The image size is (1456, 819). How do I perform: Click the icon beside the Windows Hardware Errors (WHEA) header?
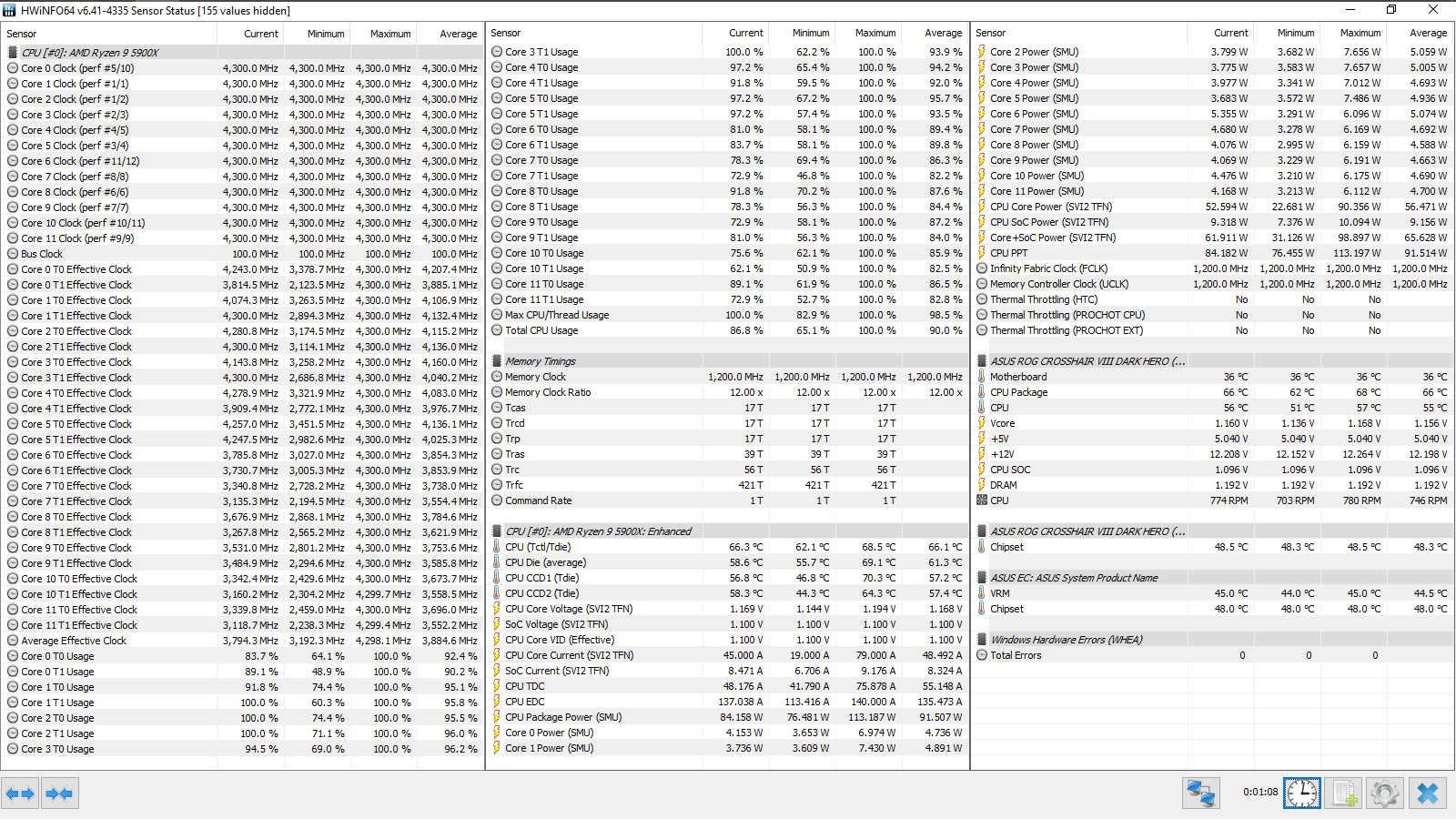(983, 640)
